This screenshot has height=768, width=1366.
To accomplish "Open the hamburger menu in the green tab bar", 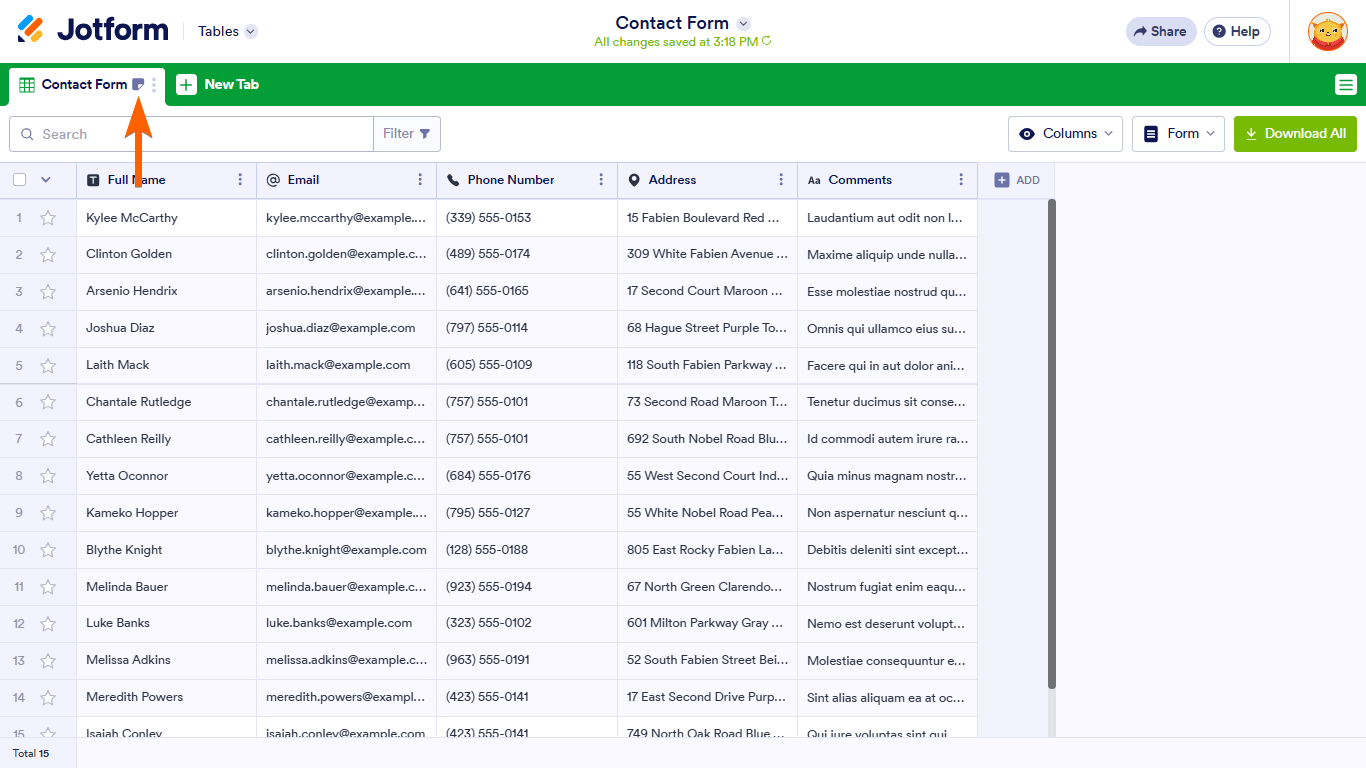I will pos(1345,85).
